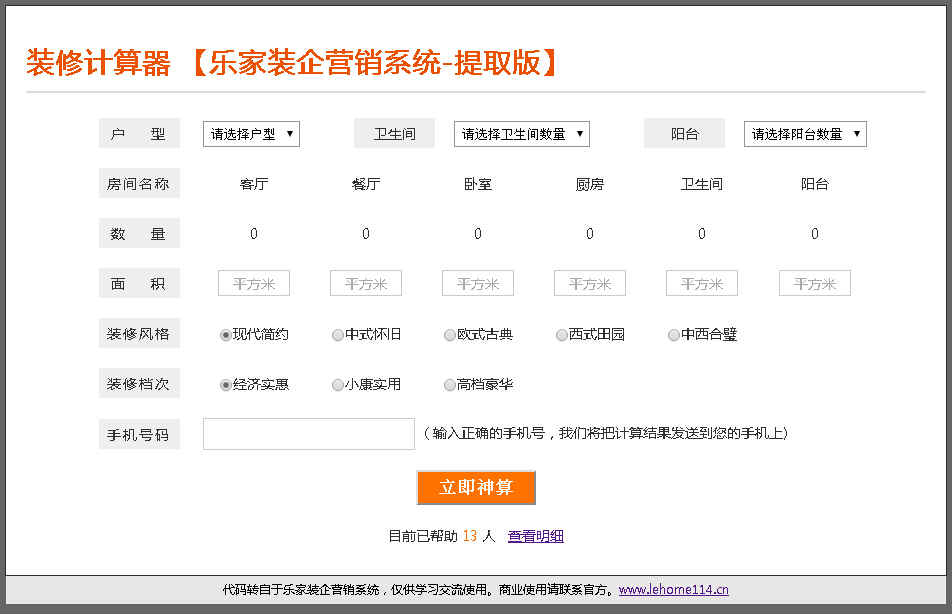Click the 卧室 square meter field
Image resolution: width=952 pixels, height=614 pixels.
(478, 284)
